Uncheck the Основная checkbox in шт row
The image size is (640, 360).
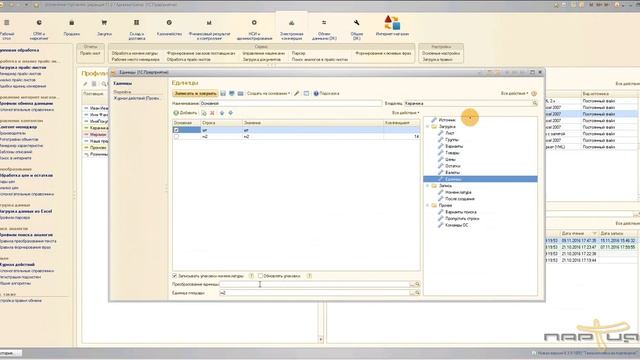tap(176, 130)
